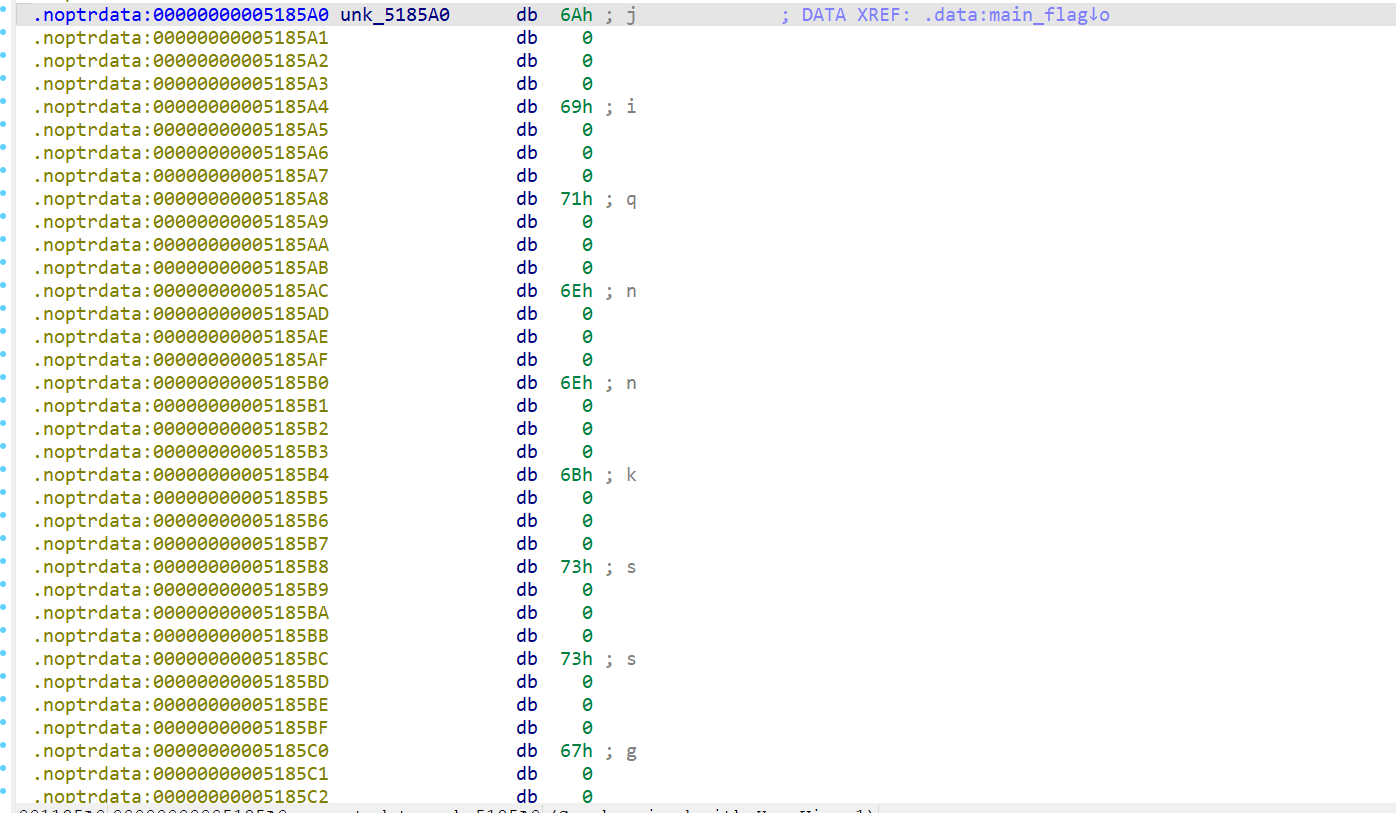Click the 6Ah byte value
Image resolution: width=1396 pixels, height=813 pixels.
[x=576, y=15]
